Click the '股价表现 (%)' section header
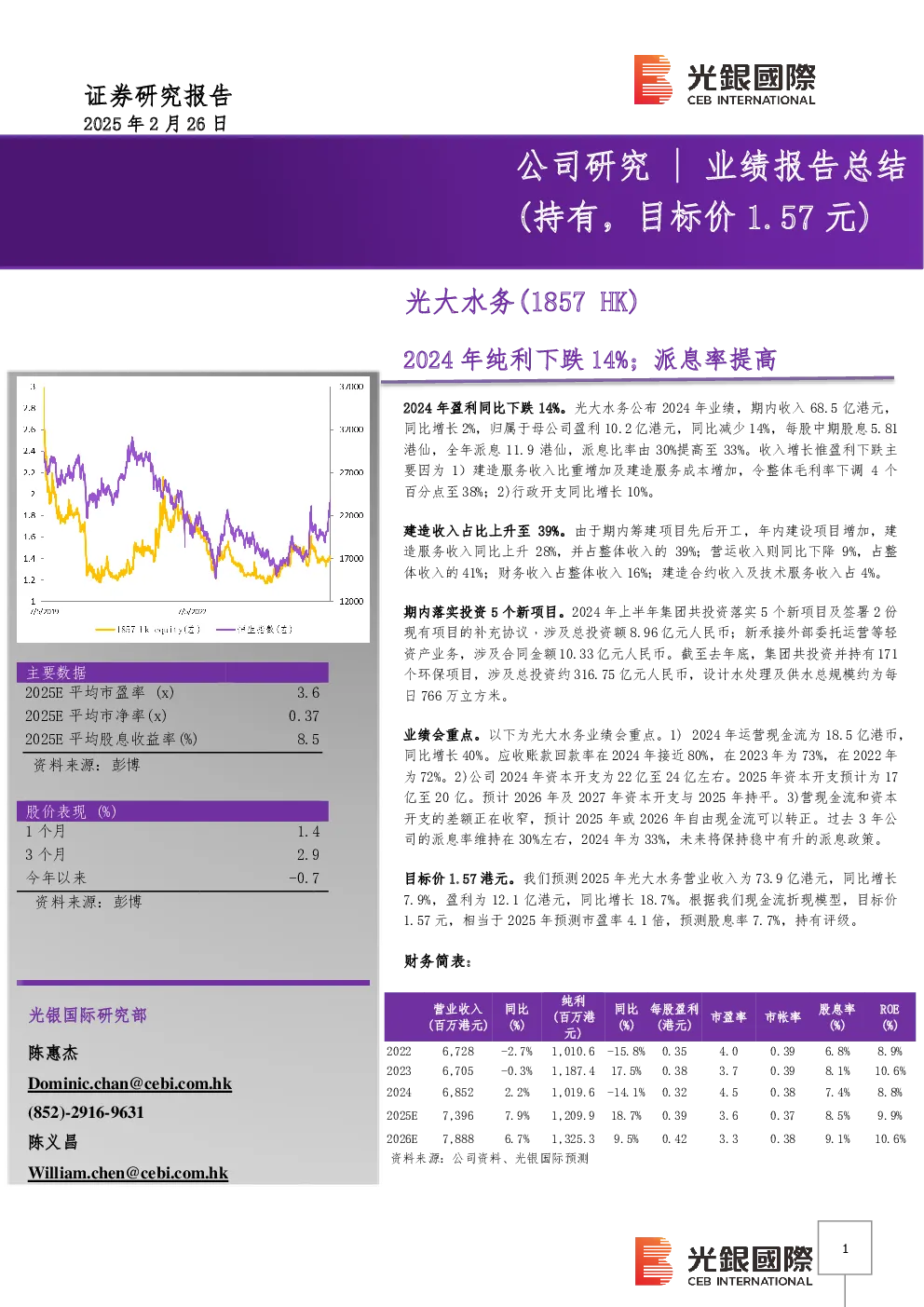The height and width of the screenshot is (1307, 924). (x=172, y=811)
